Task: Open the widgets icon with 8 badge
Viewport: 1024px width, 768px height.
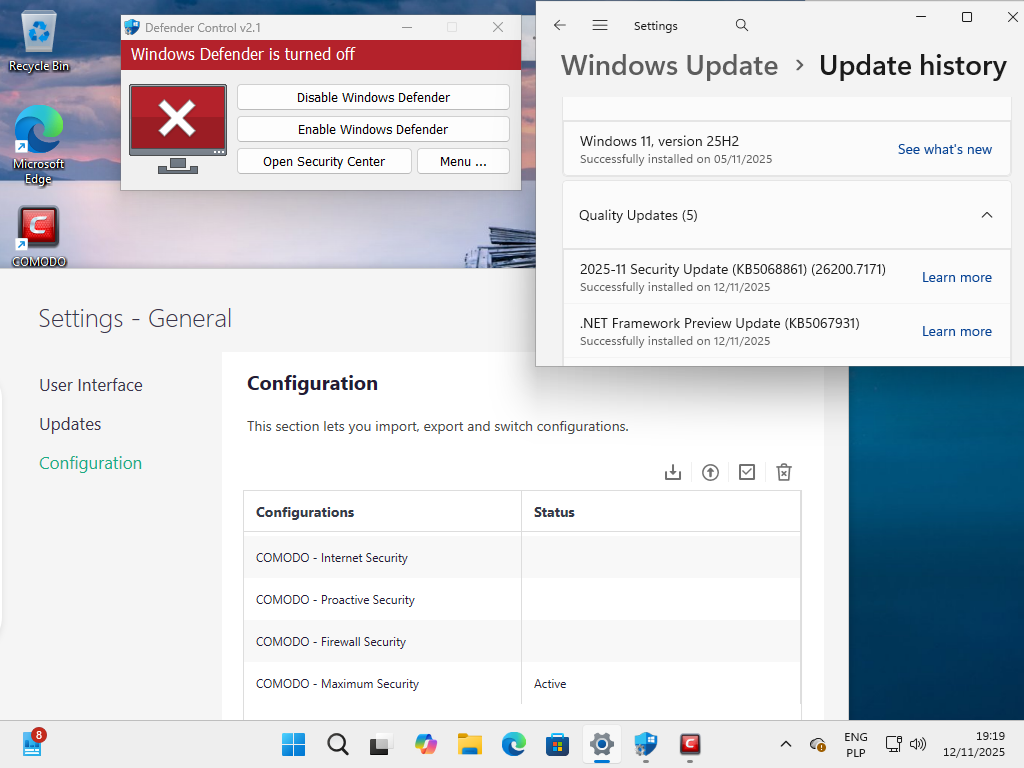Action: 33,743
